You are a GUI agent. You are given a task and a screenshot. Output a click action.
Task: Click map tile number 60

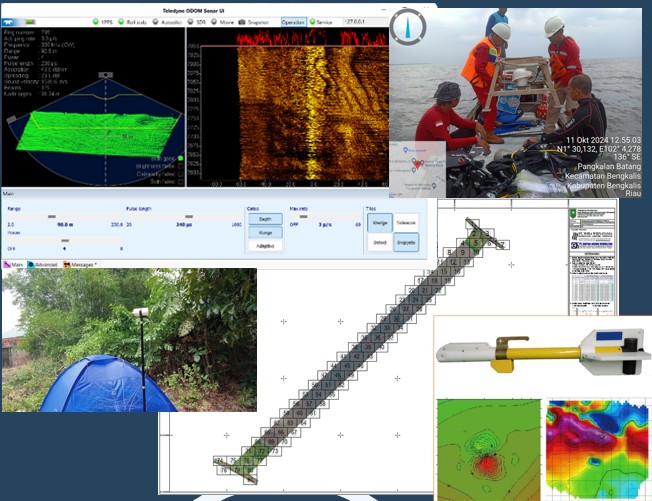[299, 413]
